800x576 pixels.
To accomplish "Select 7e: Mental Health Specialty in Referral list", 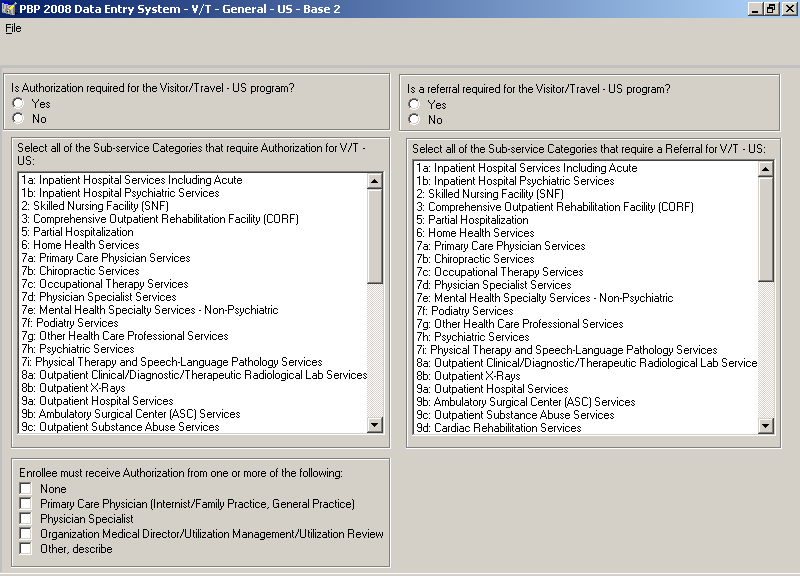I will click(x=586, y=298).
